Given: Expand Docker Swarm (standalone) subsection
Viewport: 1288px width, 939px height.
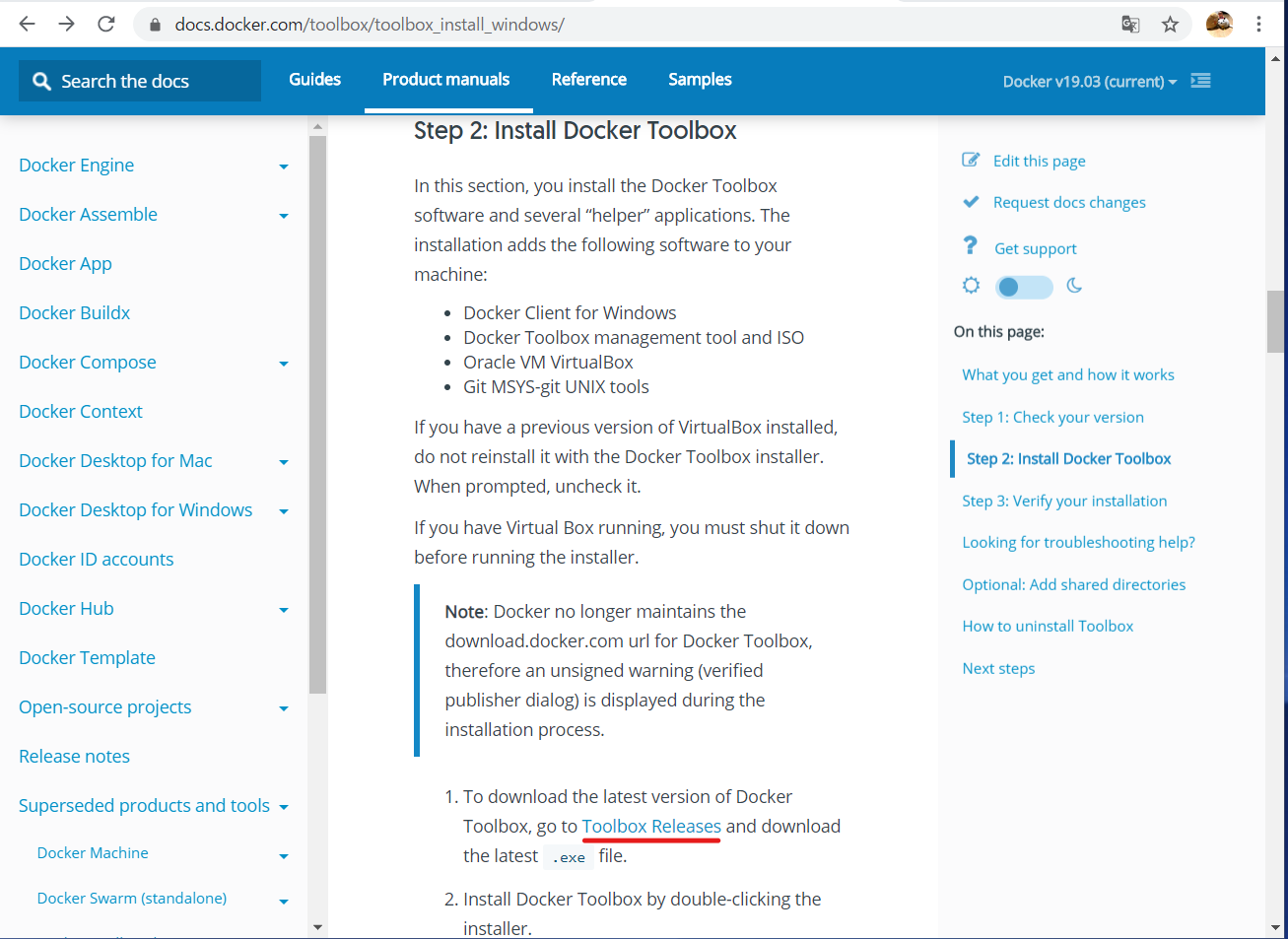Looking at the screenshot, I should tap(284, 902).
